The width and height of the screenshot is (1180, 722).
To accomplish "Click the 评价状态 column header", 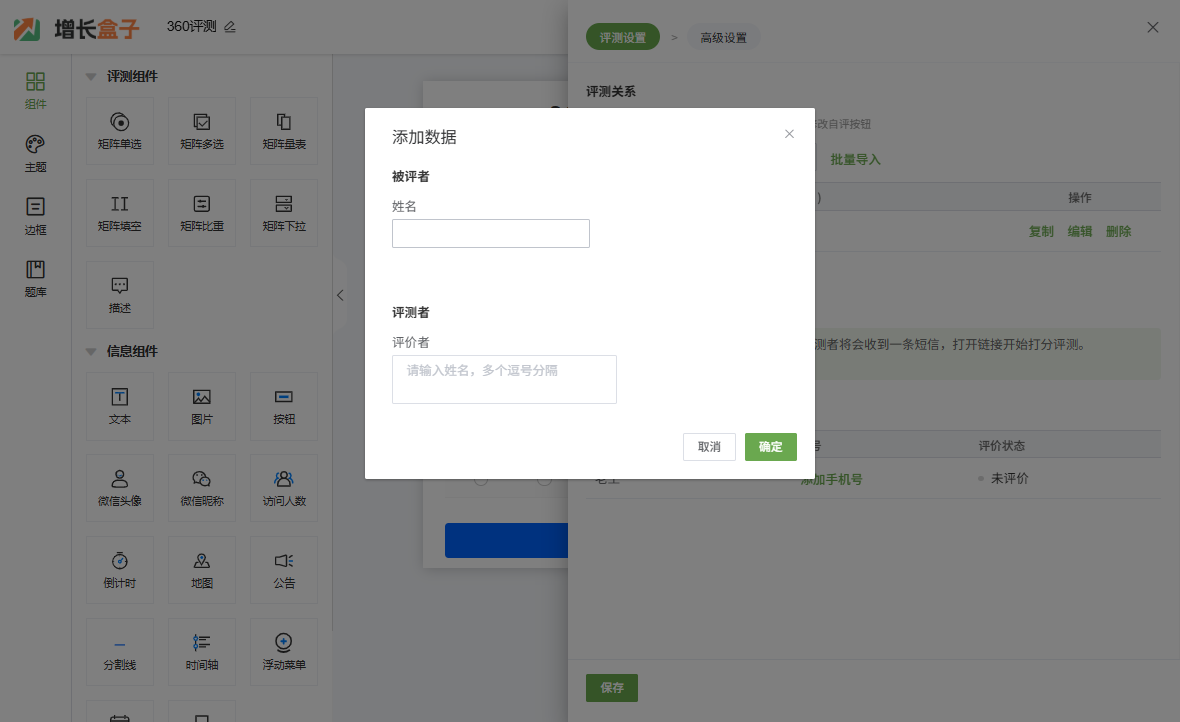I will tap(1002, 446).
